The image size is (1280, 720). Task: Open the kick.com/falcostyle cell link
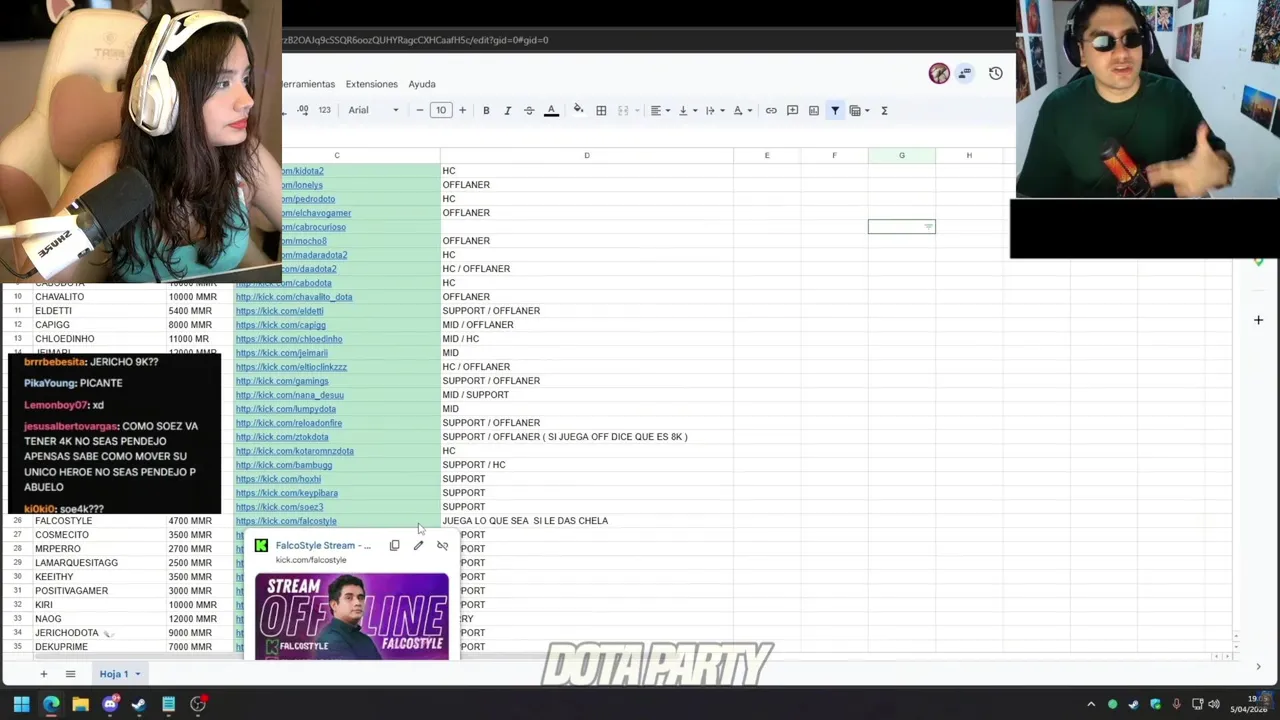(286, 521)
